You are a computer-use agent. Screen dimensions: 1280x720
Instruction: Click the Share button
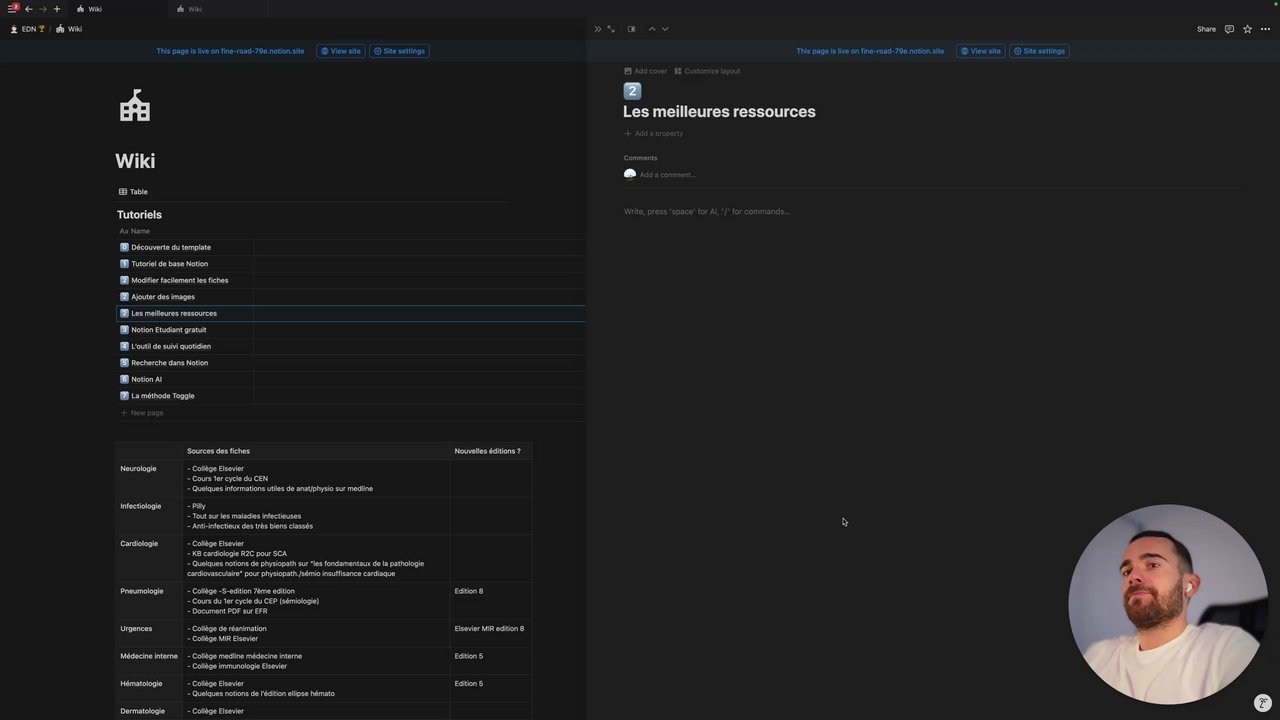(x=1206, y=29)
